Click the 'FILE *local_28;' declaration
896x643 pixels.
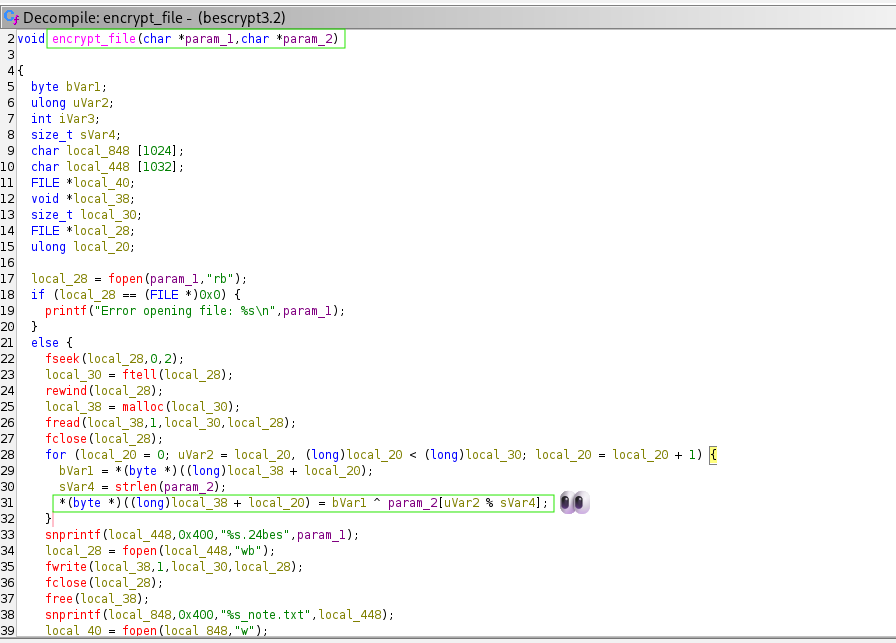click(x=83, y=230)
